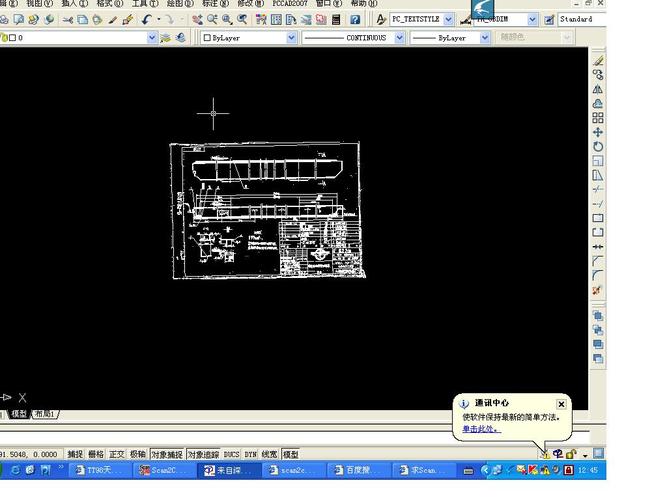
Task: Select the Rotate tool
Action: click(598, 146)
